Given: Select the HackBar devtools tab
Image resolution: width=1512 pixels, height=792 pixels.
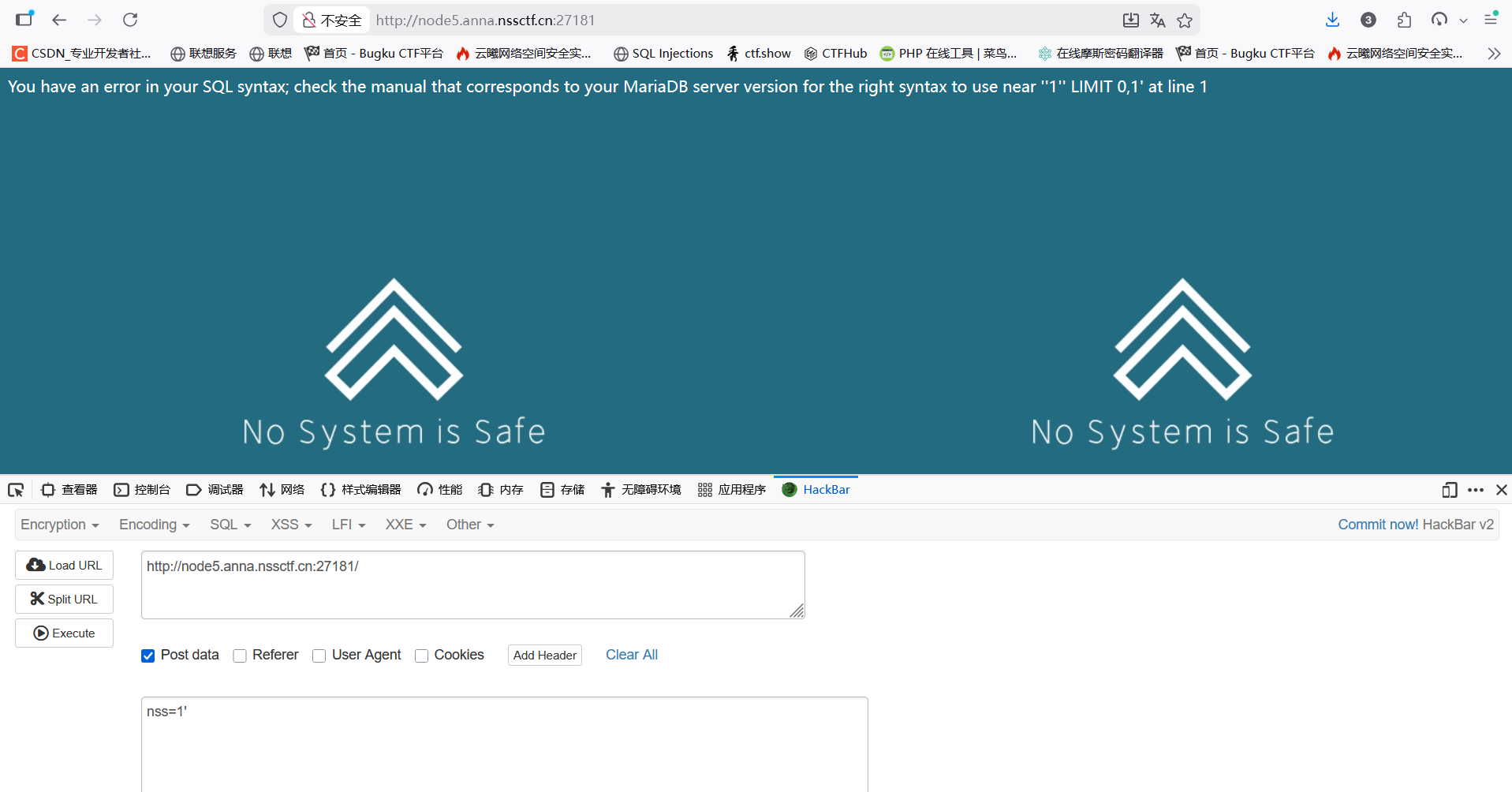Looking at the screenshot, I should click(816, 490).
